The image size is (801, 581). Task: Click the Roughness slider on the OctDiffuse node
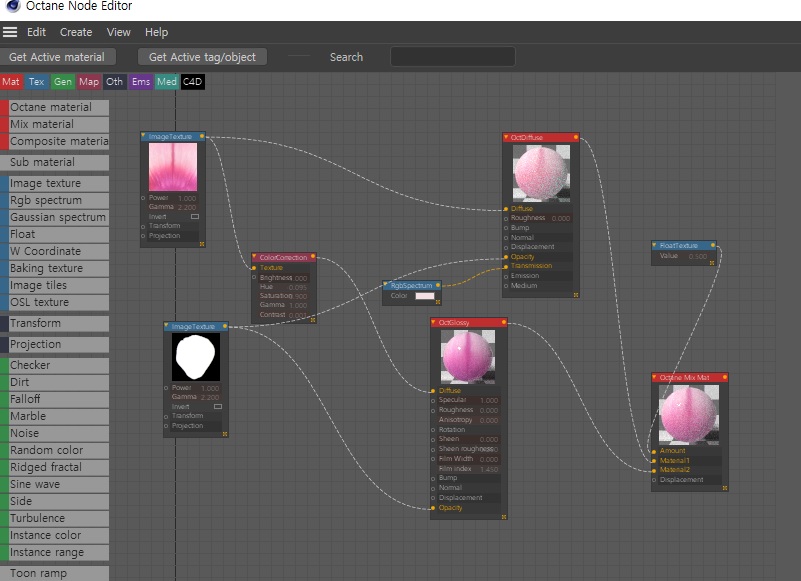click(540, 218)
